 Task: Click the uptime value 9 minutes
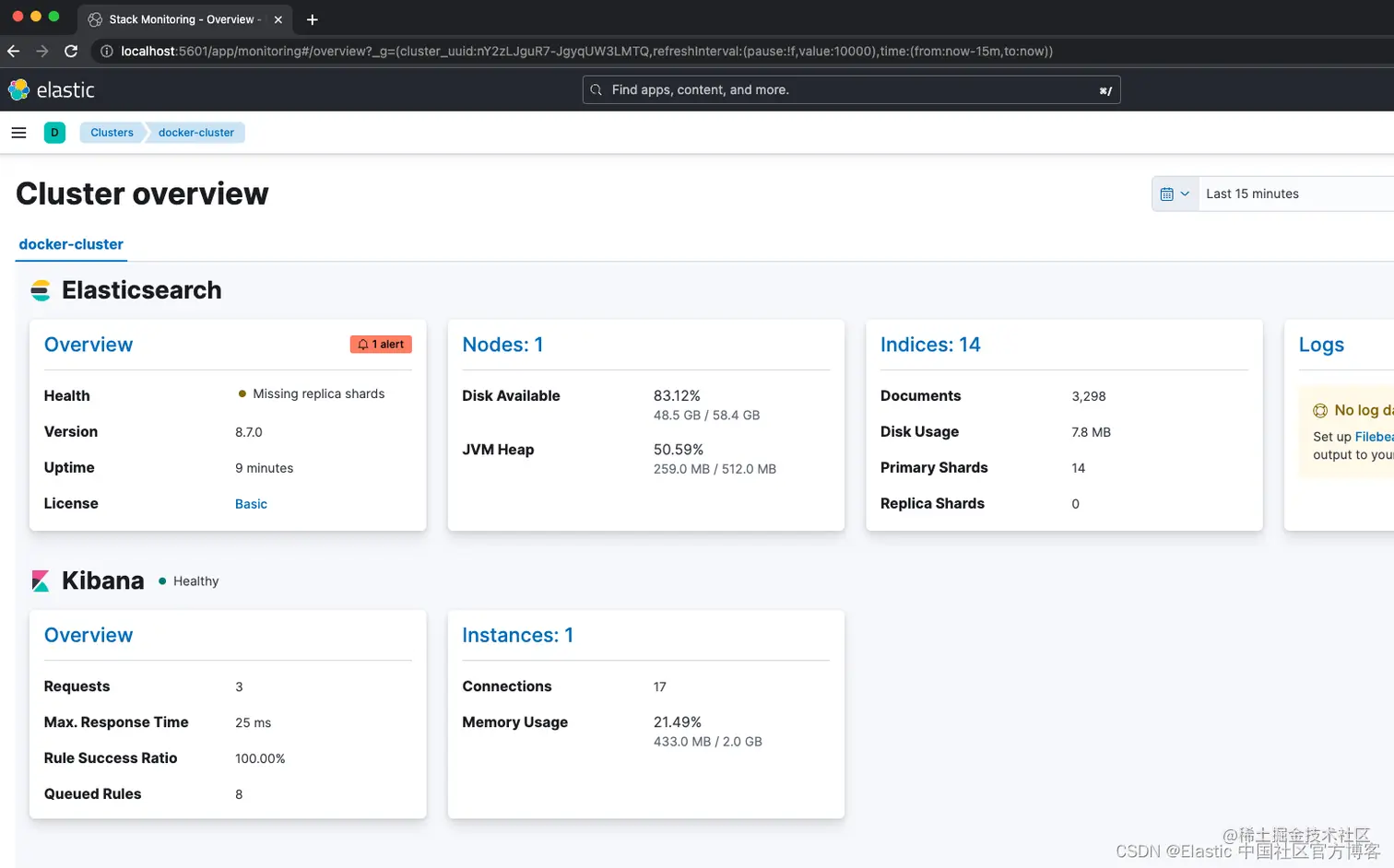pos(264,468)
